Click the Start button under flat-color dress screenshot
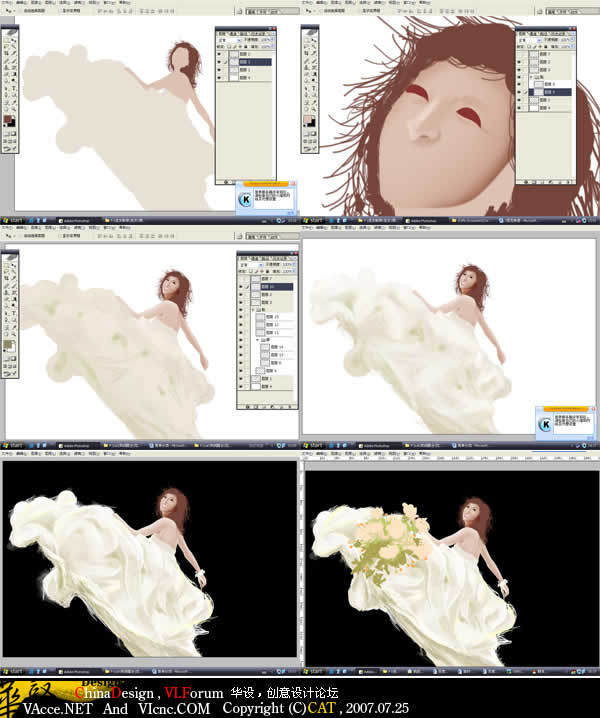 (12, 220)
